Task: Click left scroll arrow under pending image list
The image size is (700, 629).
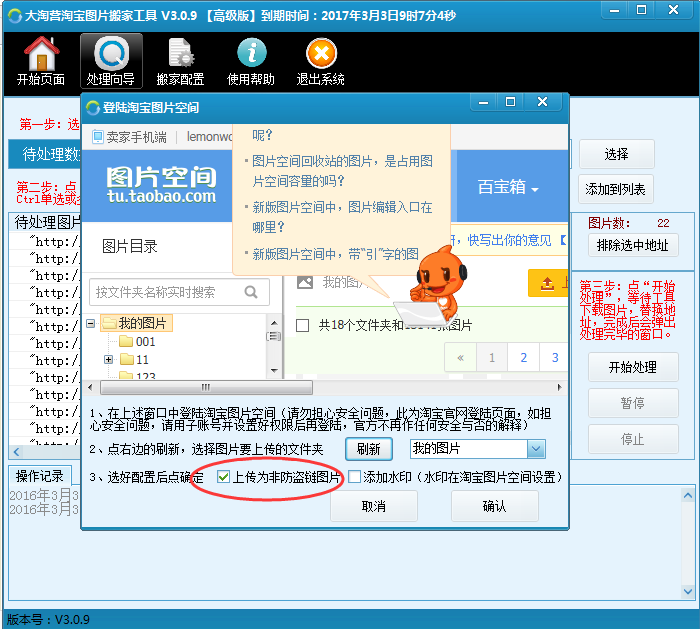Action: [x=17, y=452]
